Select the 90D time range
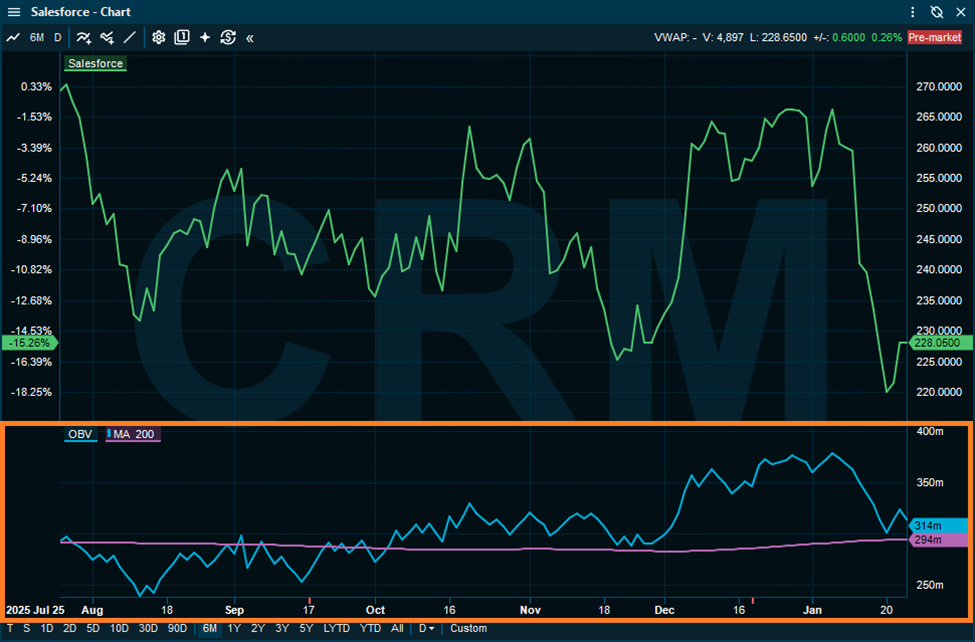This screenshot has height=642, width=975. pyautogui.click(x=177, y=628)
